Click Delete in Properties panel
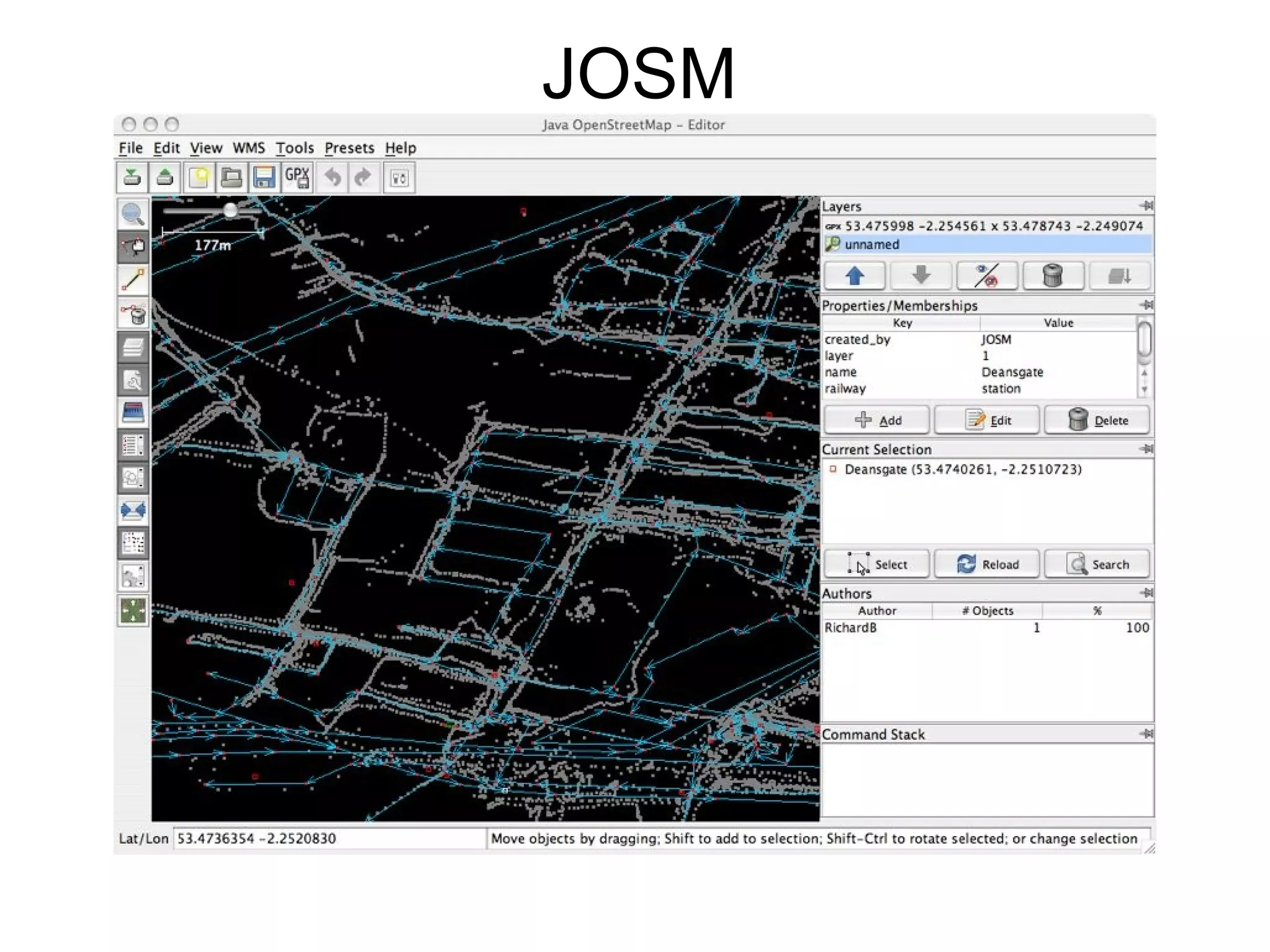1270x952 pixels. (1097, 420)
